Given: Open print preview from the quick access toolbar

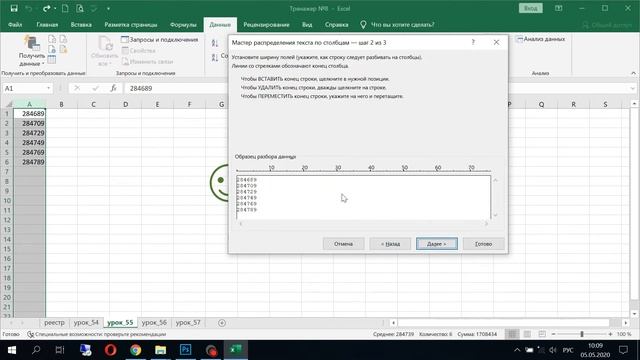Looking at the screenshot, I should (x=80, y=8).
